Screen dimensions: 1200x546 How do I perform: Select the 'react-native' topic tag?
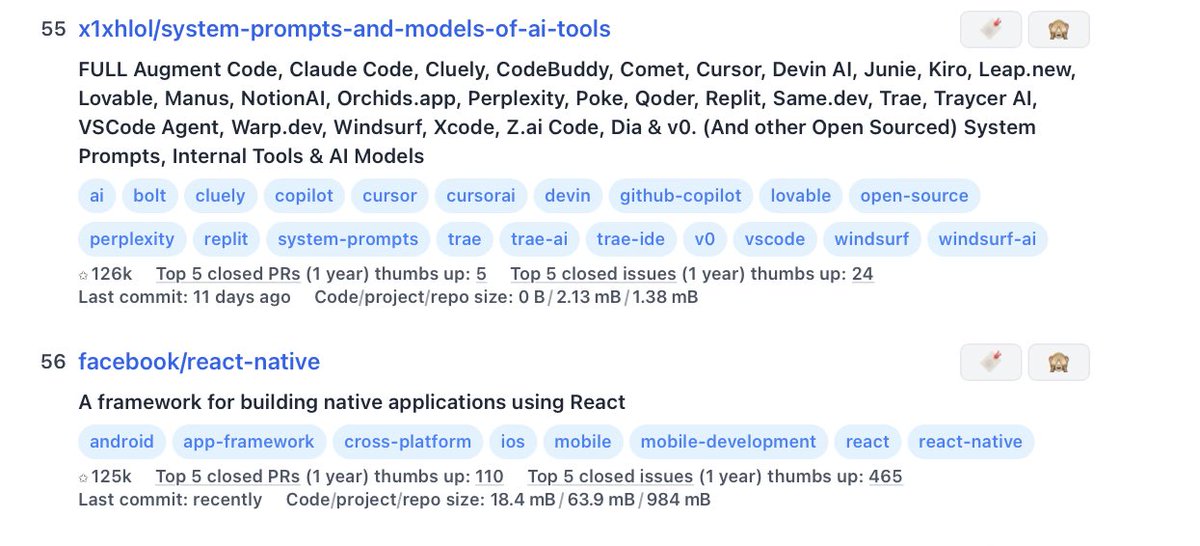pyautogui.click(x=970, y=441)
